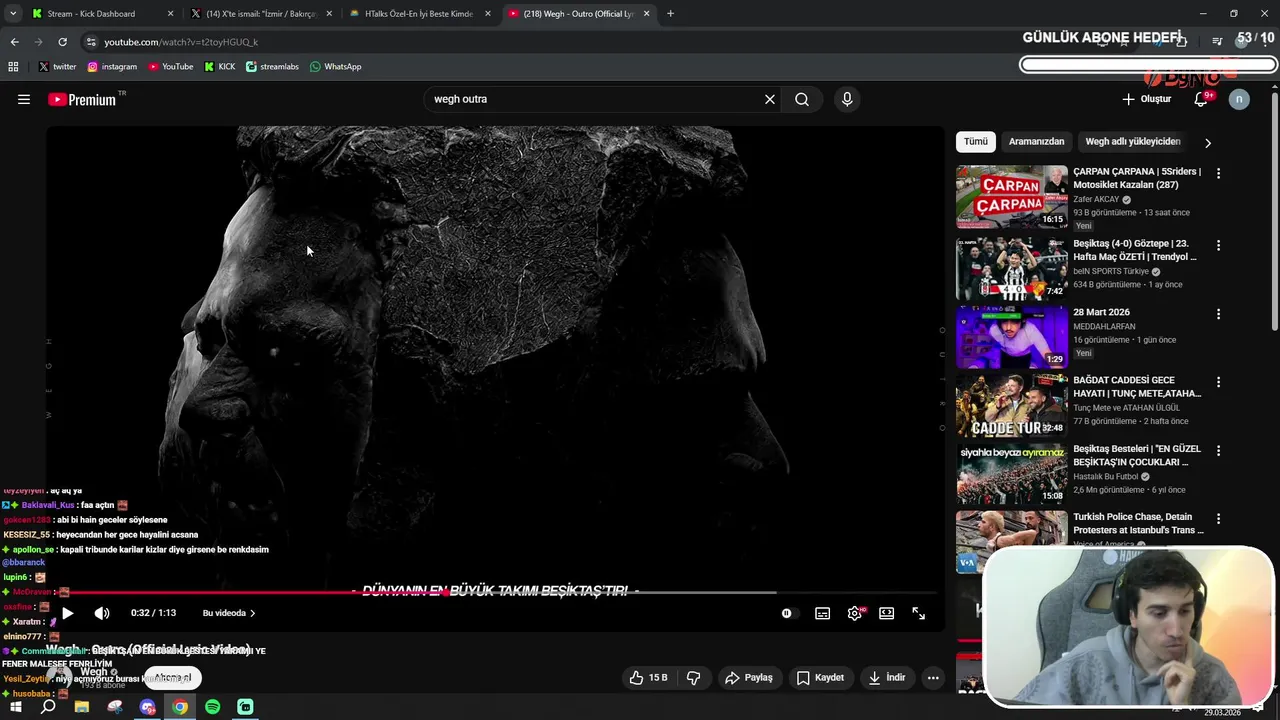
Task: Enter fullscreen mode
Action: (x=919, y=613)
